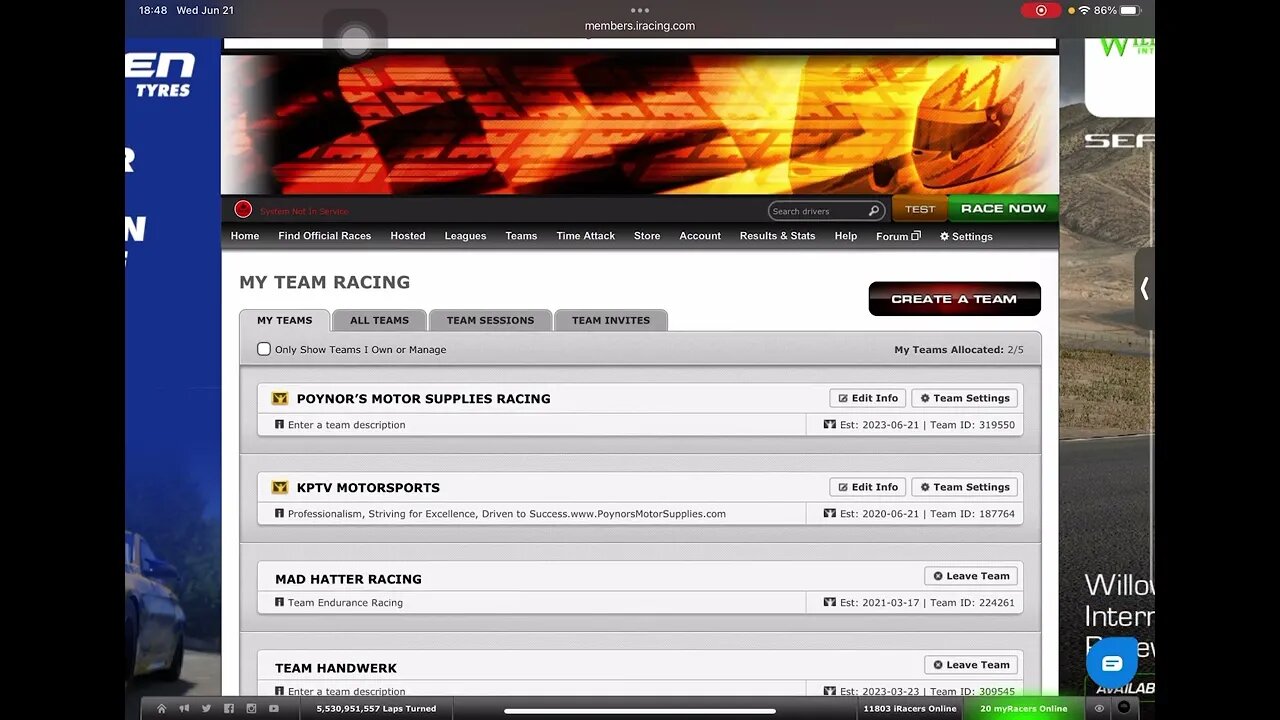The width and height of the screenshot is (1280, 720).
Task: Open Settings in the navigation bar
Action: 966,236
